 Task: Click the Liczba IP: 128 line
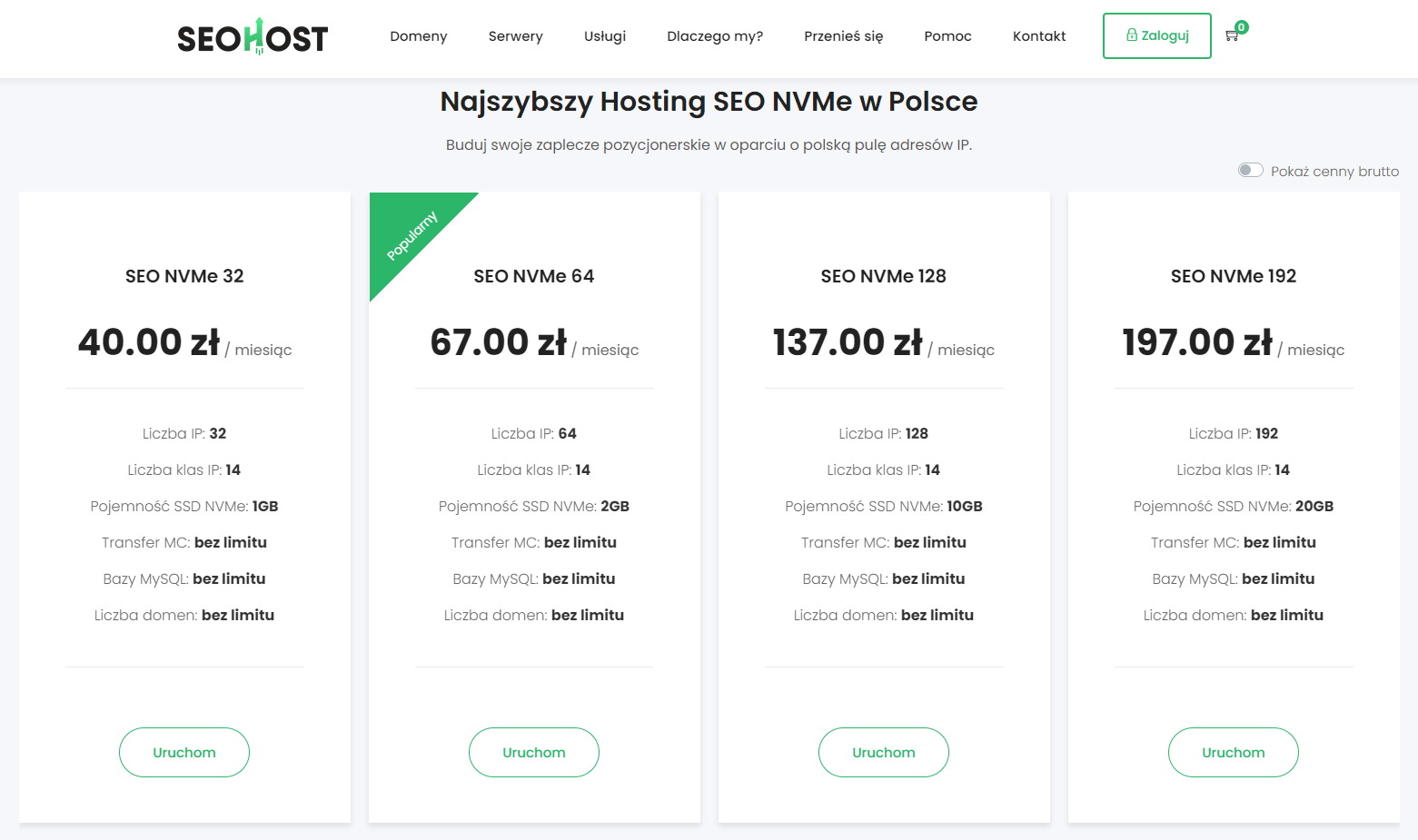(884, 434)
